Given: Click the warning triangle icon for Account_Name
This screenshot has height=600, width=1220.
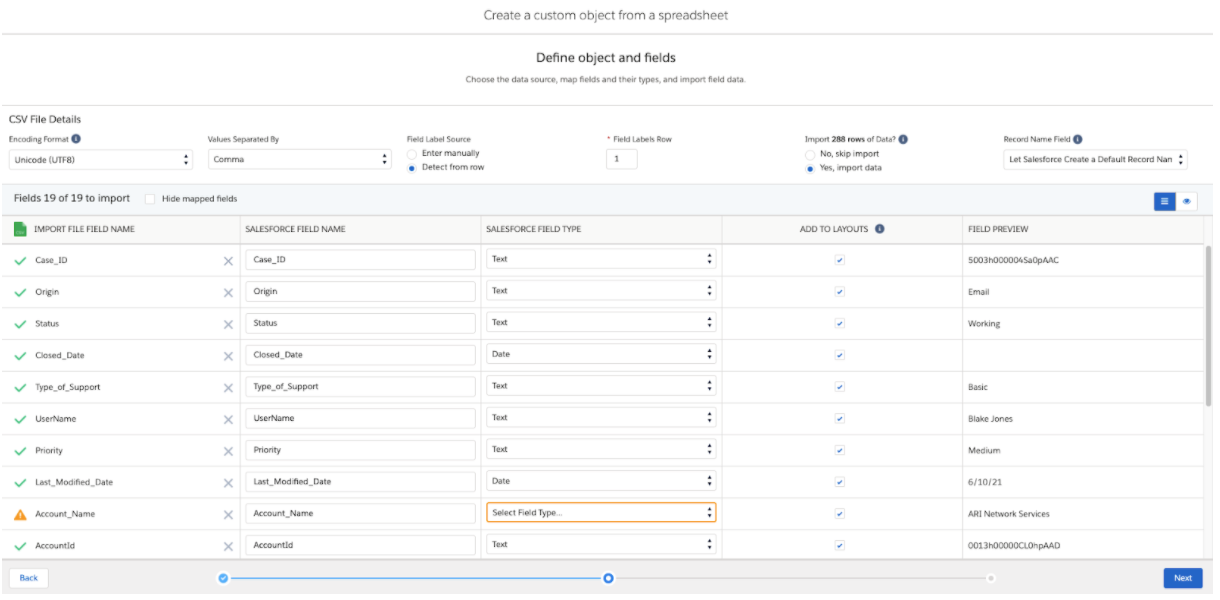Looking at the screenshot, I should coord(20,515).
